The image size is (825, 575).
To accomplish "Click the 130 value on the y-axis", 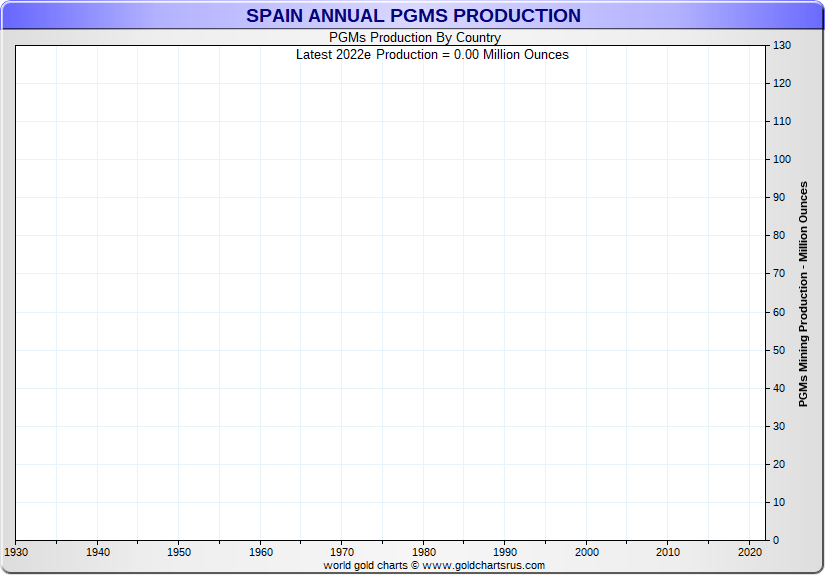I will pos(782,46).
